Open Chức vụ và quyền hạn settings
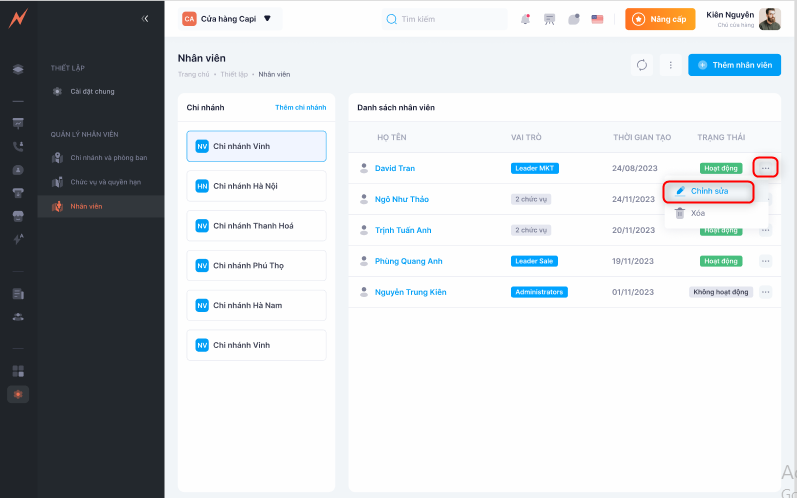This screenshot has height=498, width=797. click(108, 182)
